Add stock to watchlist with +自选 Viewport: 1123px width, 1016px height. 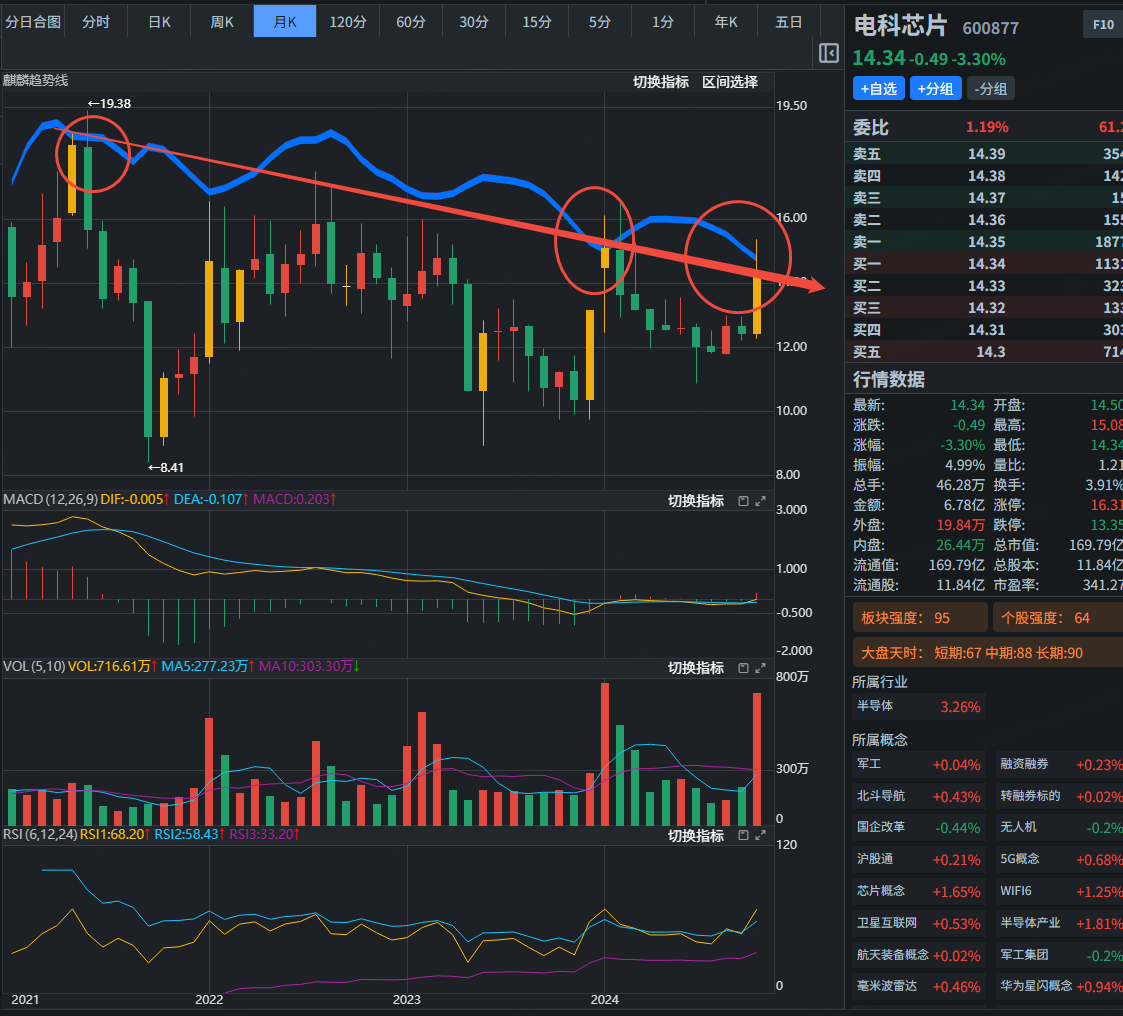tap(877, 89)
